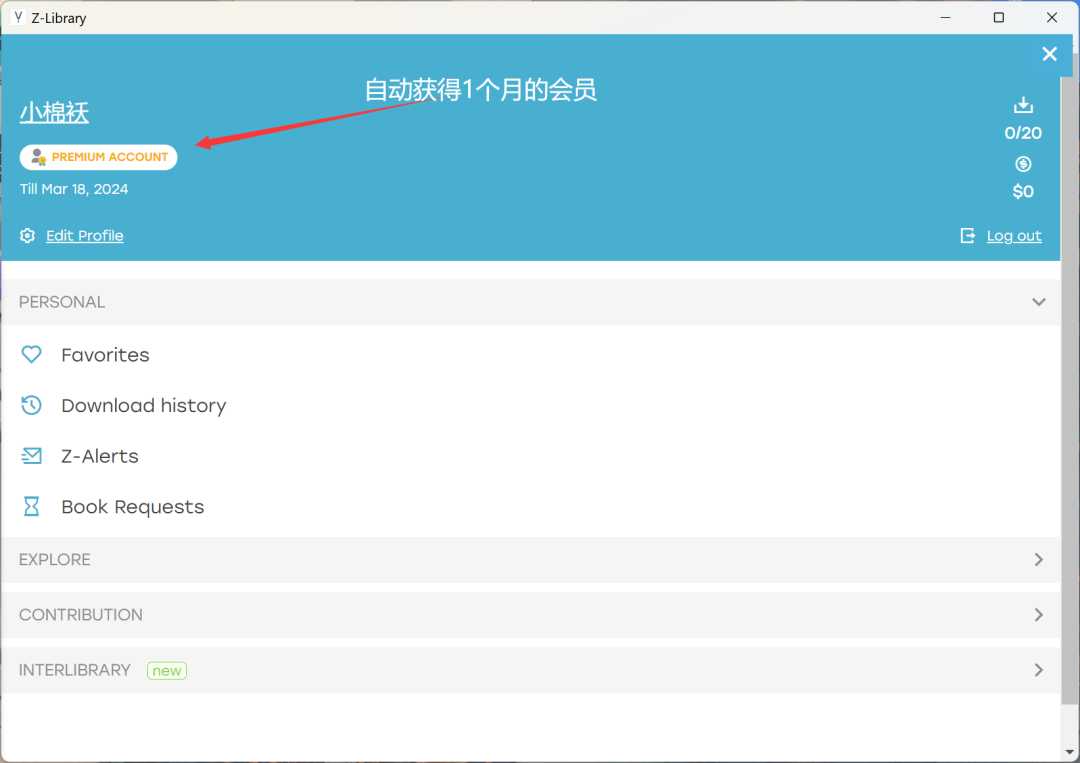Close the Z-Library window
This screenshot has width=1080, height=763.
tap(1052, 17)
